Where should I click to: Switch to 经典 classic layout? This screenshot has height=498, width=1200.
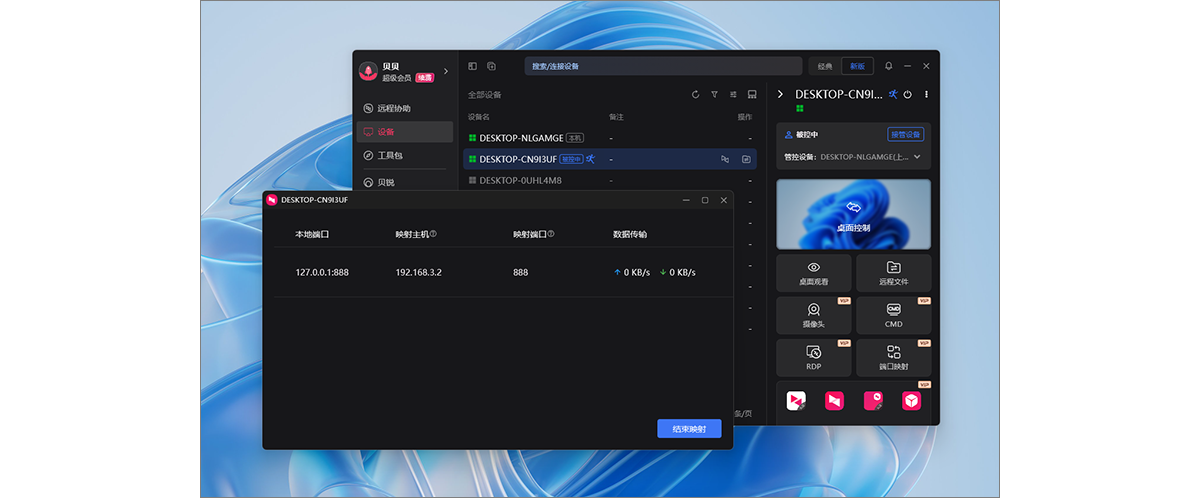point(825,66)
